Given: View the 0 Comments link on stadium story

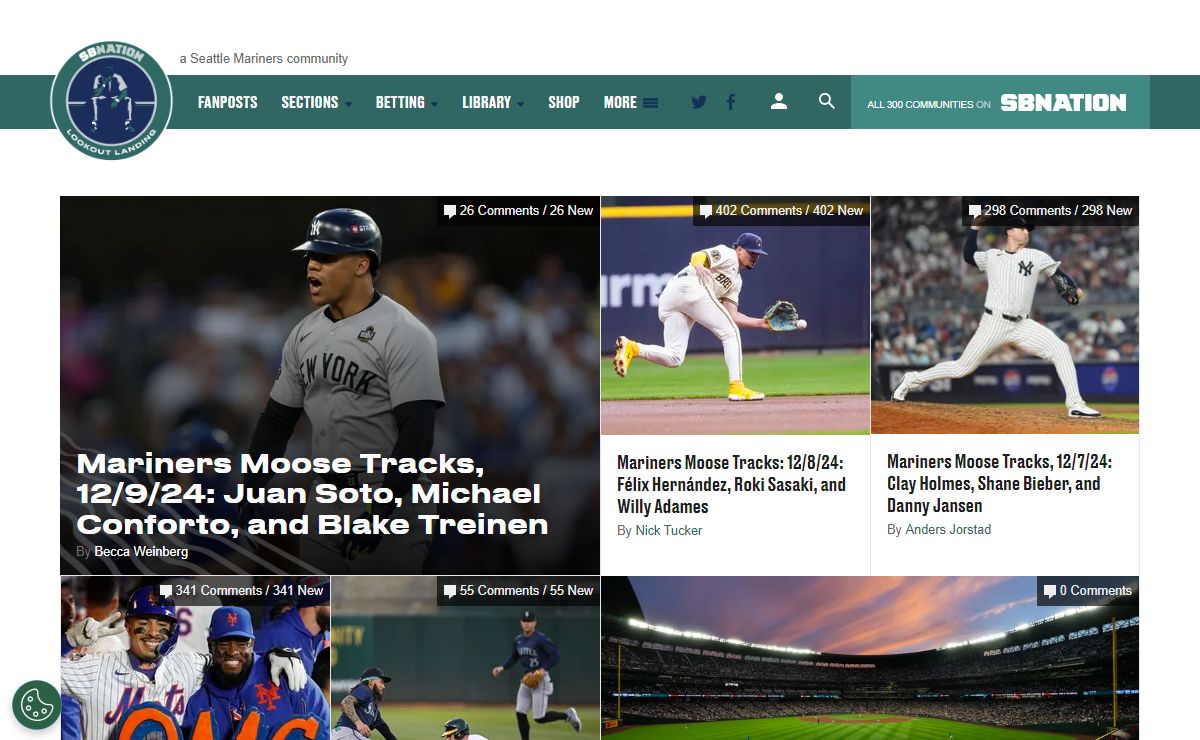Looking at the screenshot, I should [x=1087, y=591].
